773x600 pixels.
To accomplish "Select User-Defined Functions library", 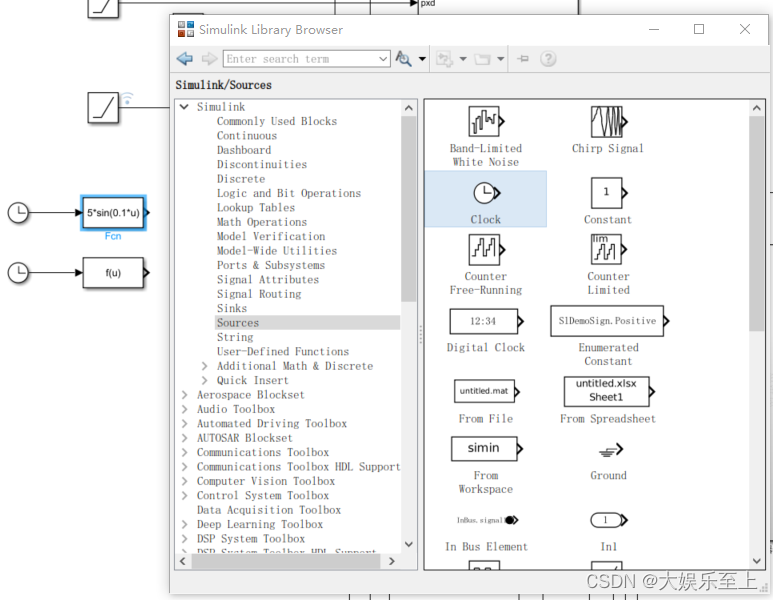I will (x=283, y=352).
